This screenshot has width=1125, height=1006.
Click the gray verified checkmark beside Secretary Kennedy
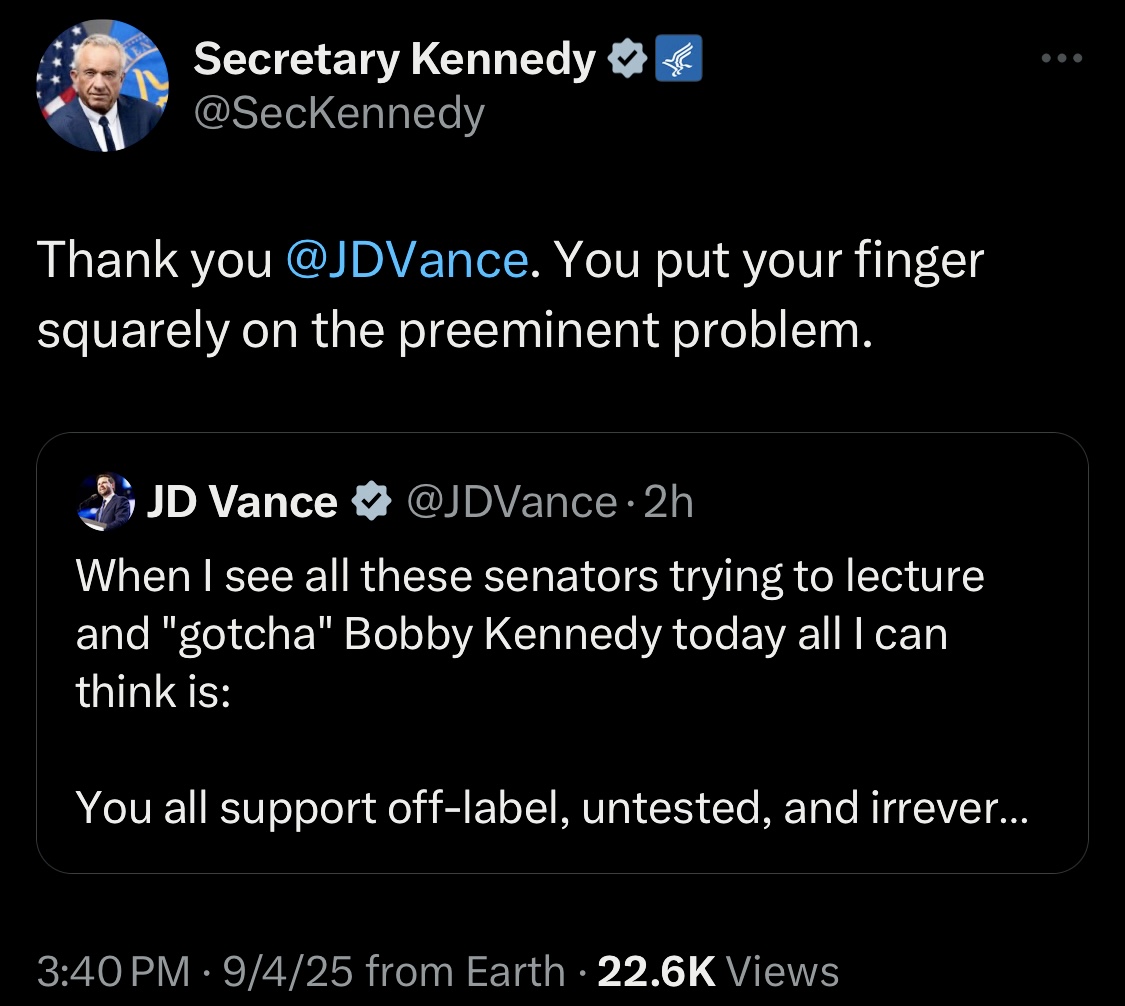click(627, 62)
